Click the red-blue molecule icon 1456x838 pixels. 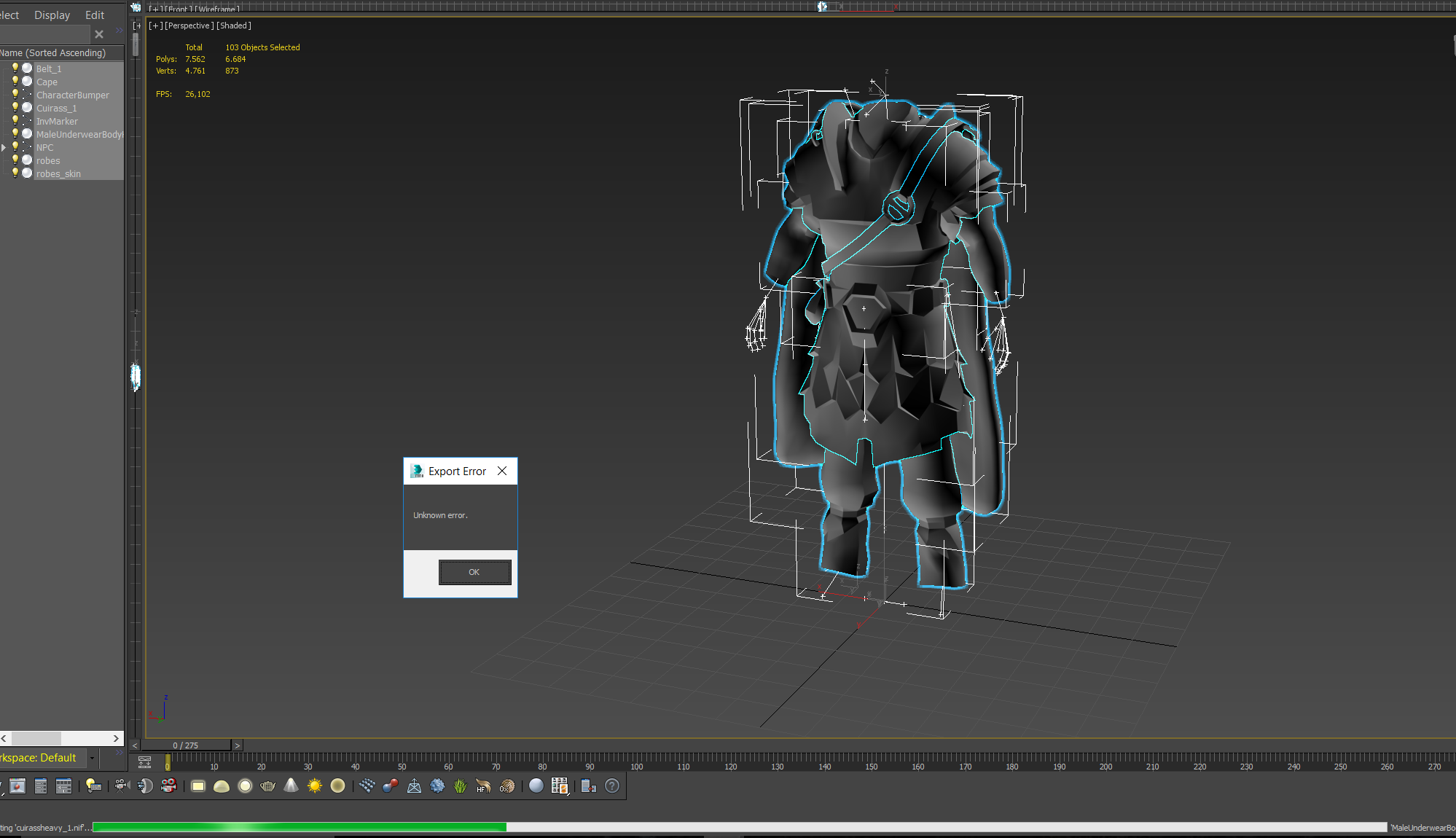click(391, 786)
